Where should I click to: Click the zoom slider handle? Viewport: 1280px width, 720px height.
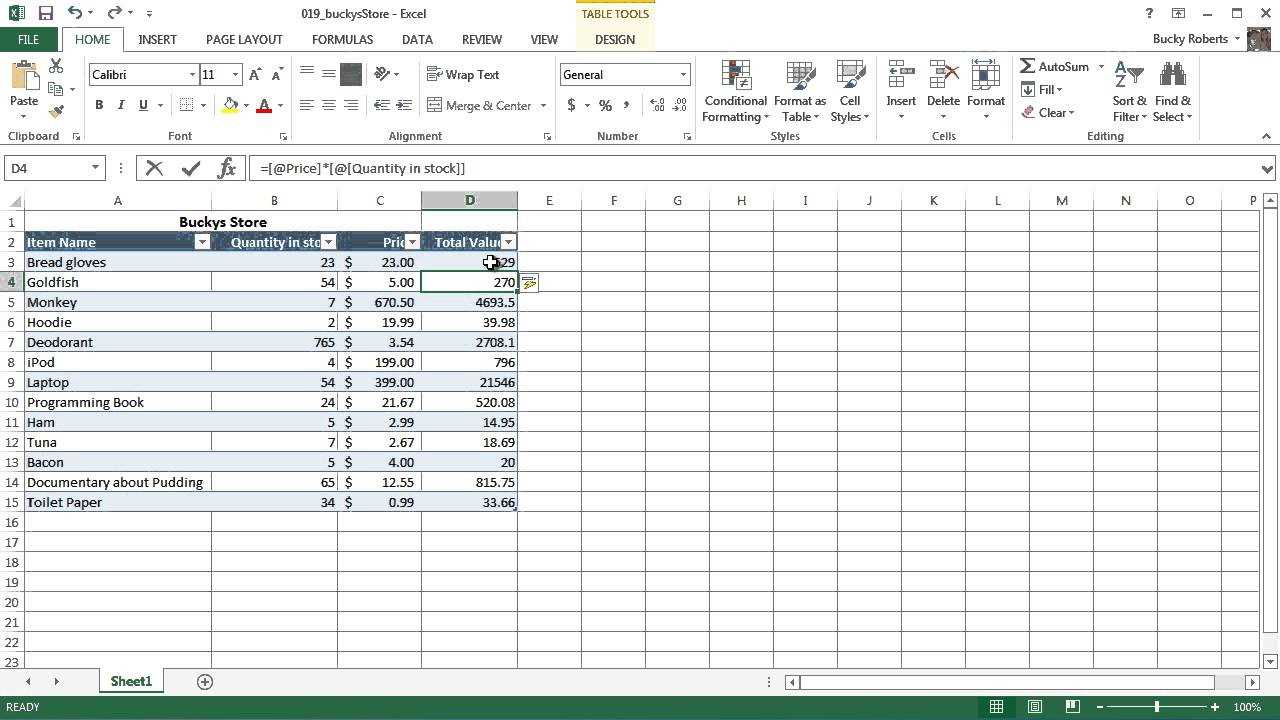point(1157,707)
